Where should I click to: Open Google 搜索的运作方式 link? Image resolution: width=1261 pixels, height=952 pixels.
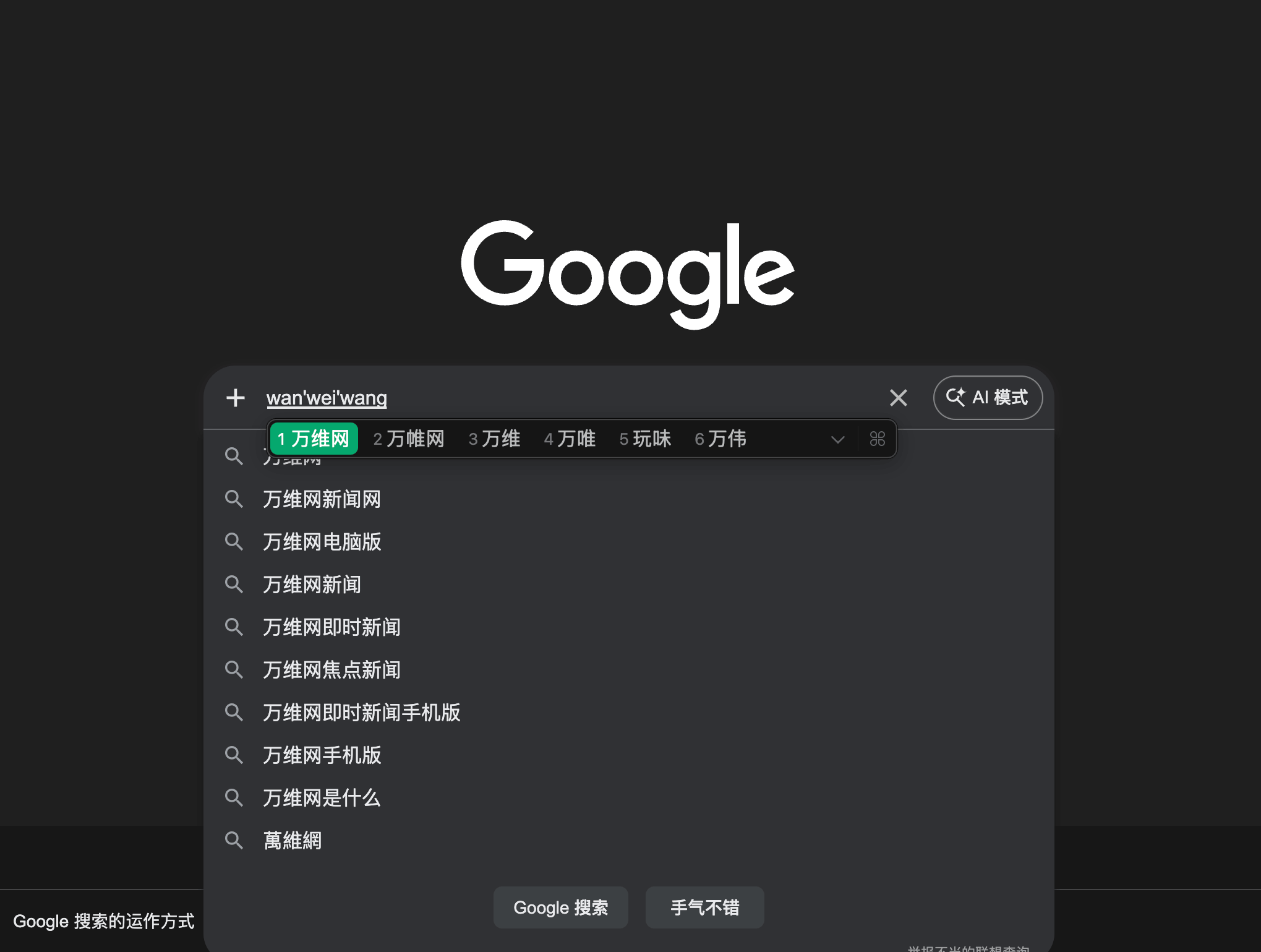pyautogui.click(x=104, y=921)
